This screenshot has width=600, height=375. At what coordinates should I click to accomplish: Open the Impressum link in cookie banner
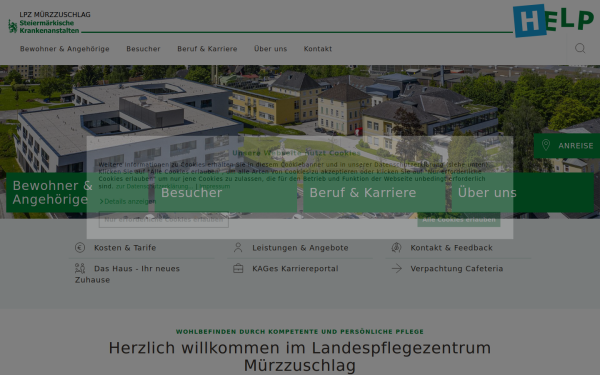(215, 186)
